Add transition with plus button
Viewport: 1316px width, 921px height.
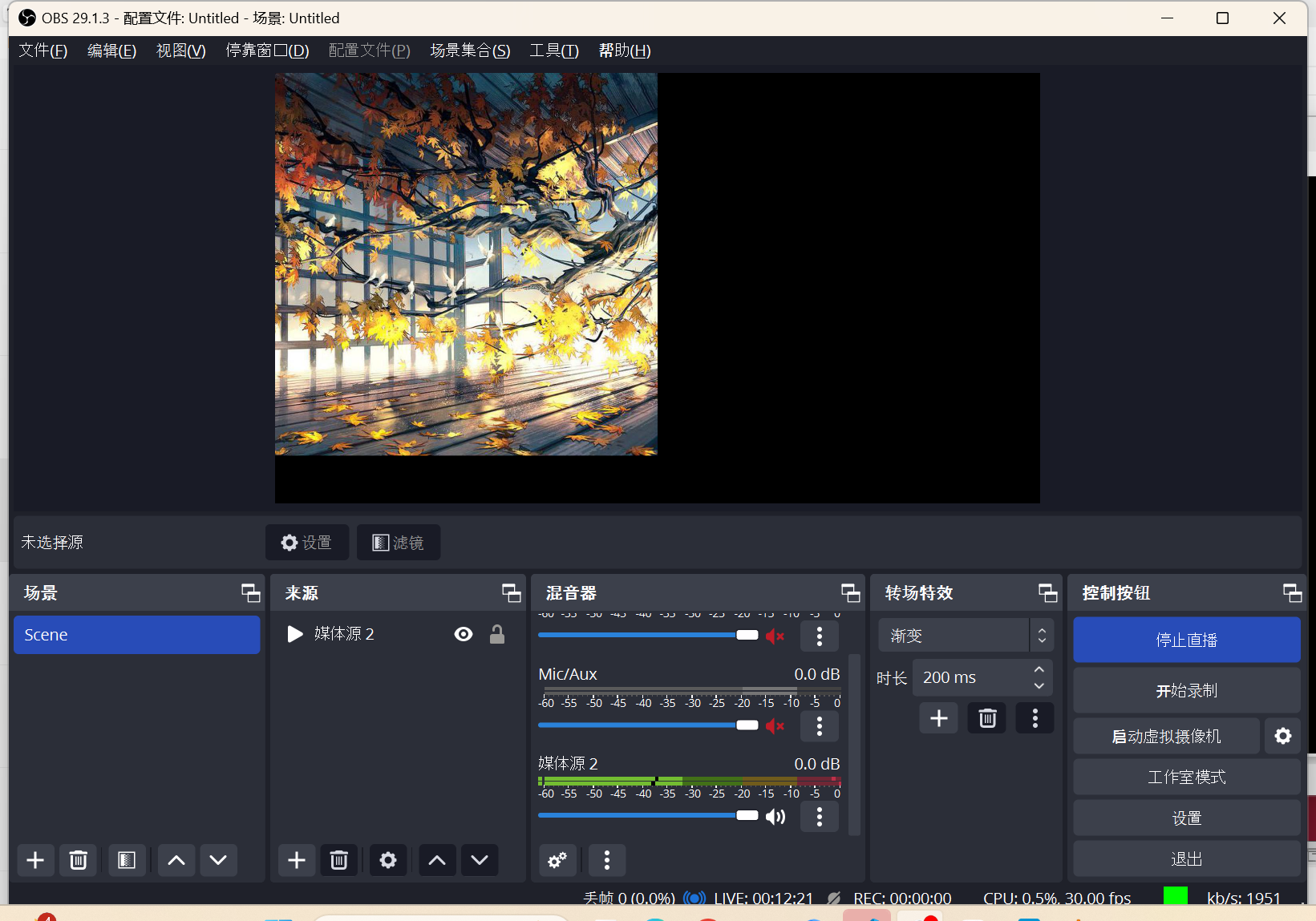tap(939, 718)
